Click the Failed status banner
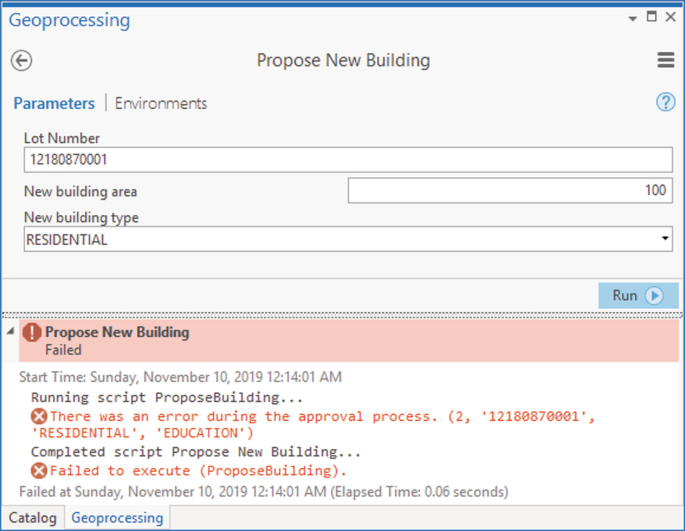This screenshot has width=685, height=531. tap(349, 340)
